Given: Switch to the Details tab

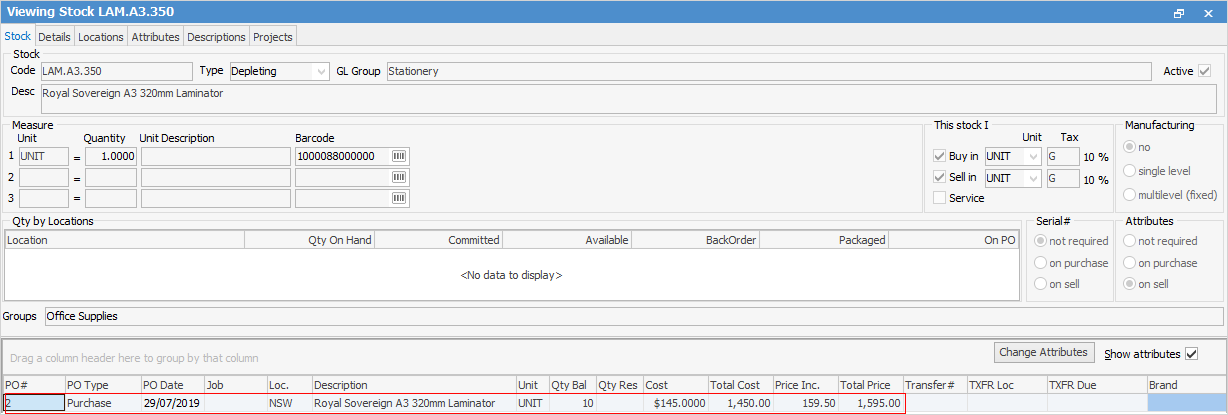Looking at the screenshot, I should tap(55, 37).
